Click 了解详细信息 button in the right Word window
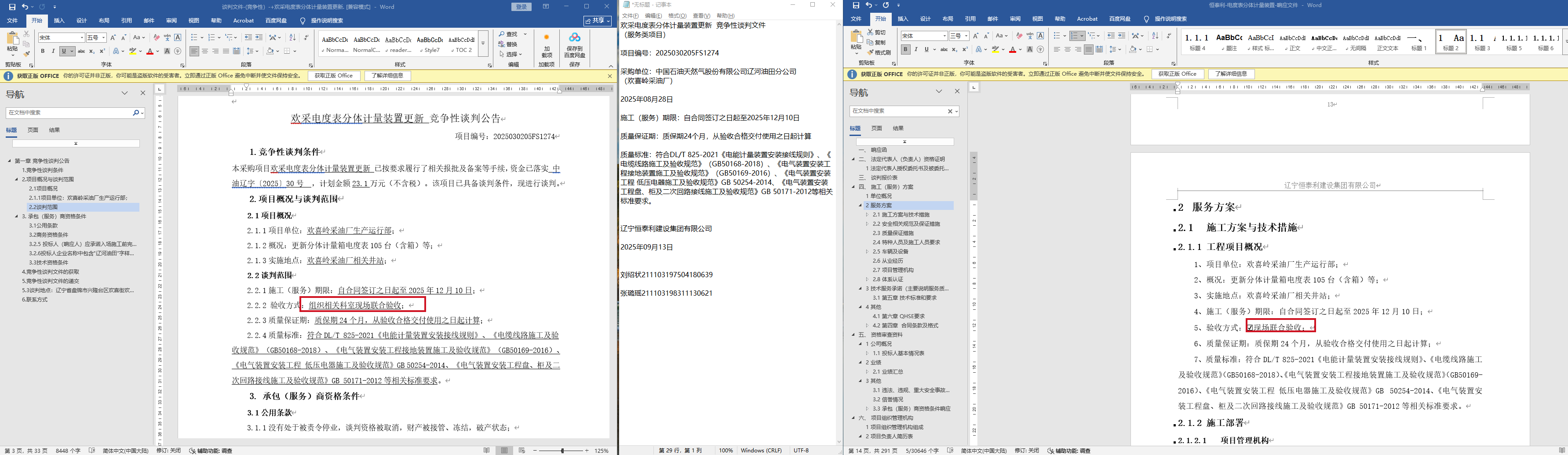The height and width of the screenshot is (455, 1568). [1231, 74]
